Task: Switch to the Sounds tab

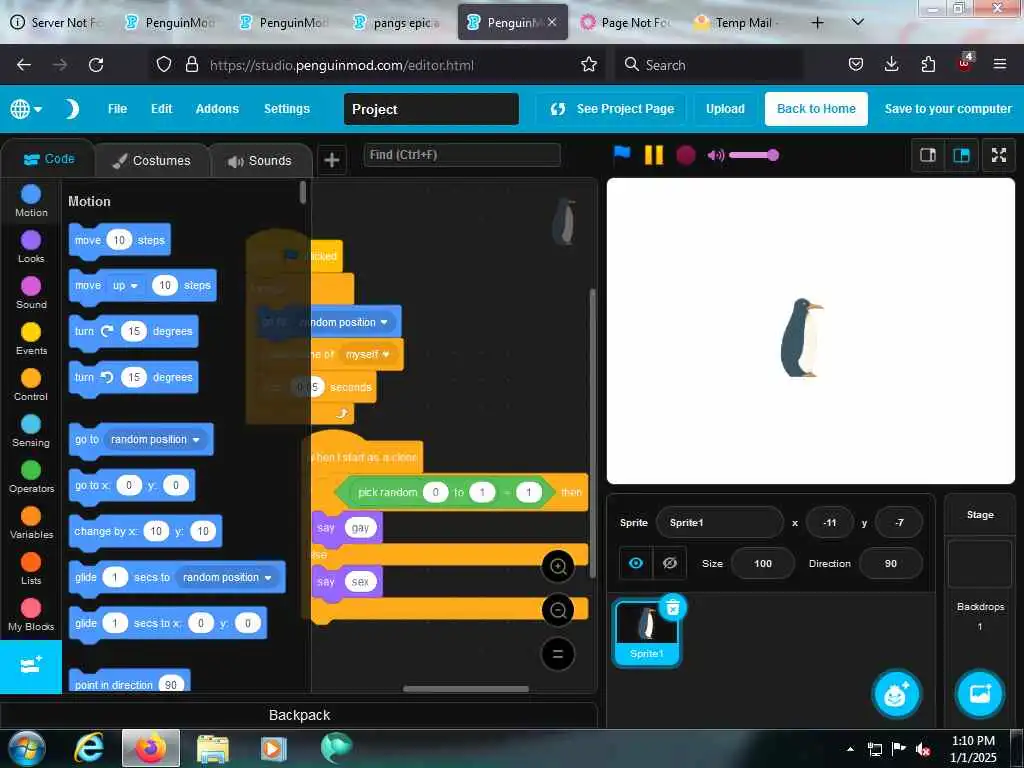Action: click(260, 161)
